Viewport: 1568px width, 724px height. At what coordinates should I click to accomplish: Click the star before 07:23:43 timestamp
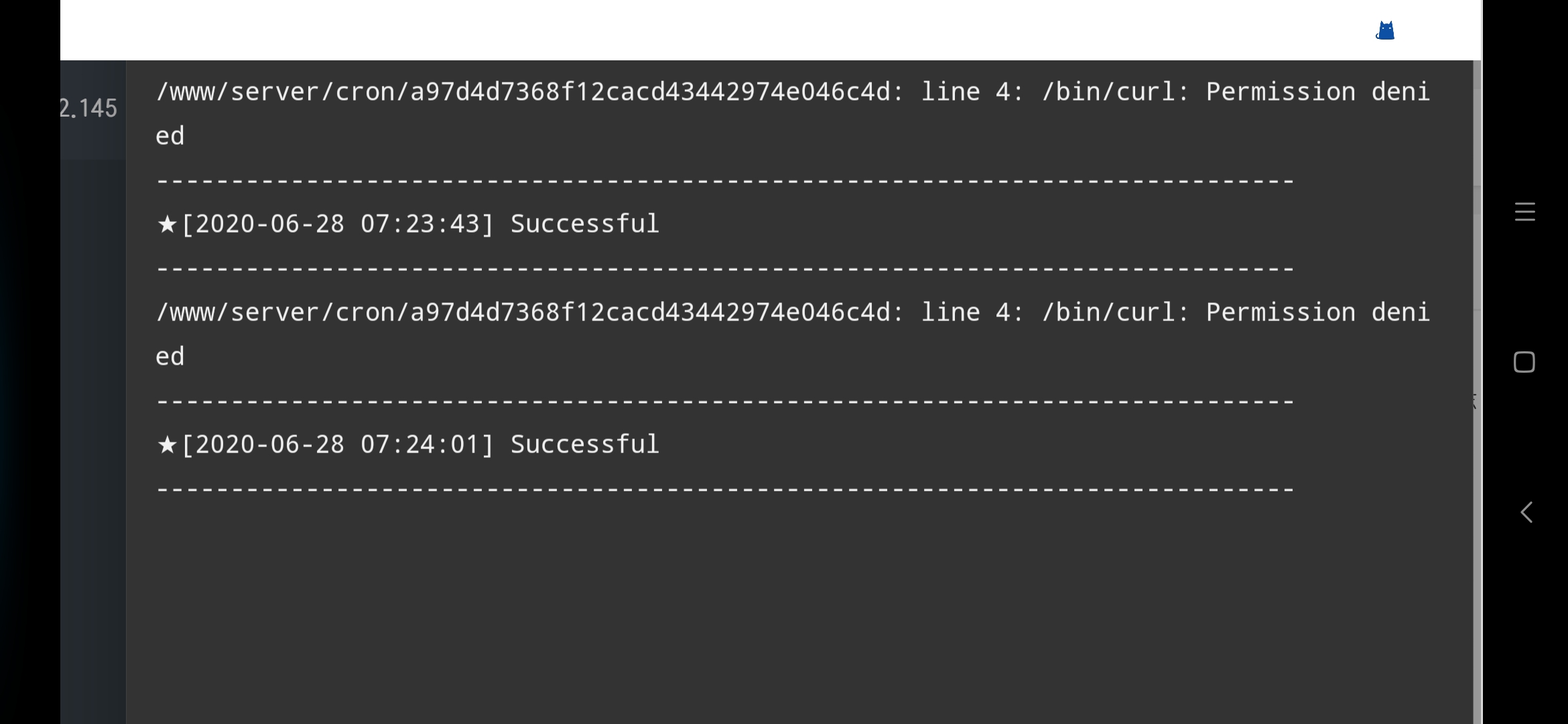tap(167, 224)
